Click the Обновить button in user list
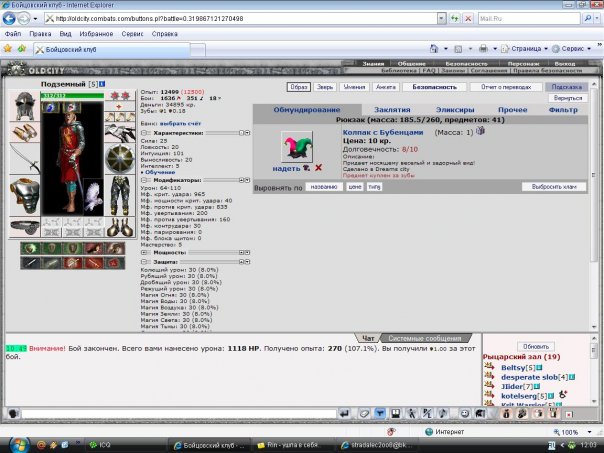604x453 pixels. click(536, 346)
